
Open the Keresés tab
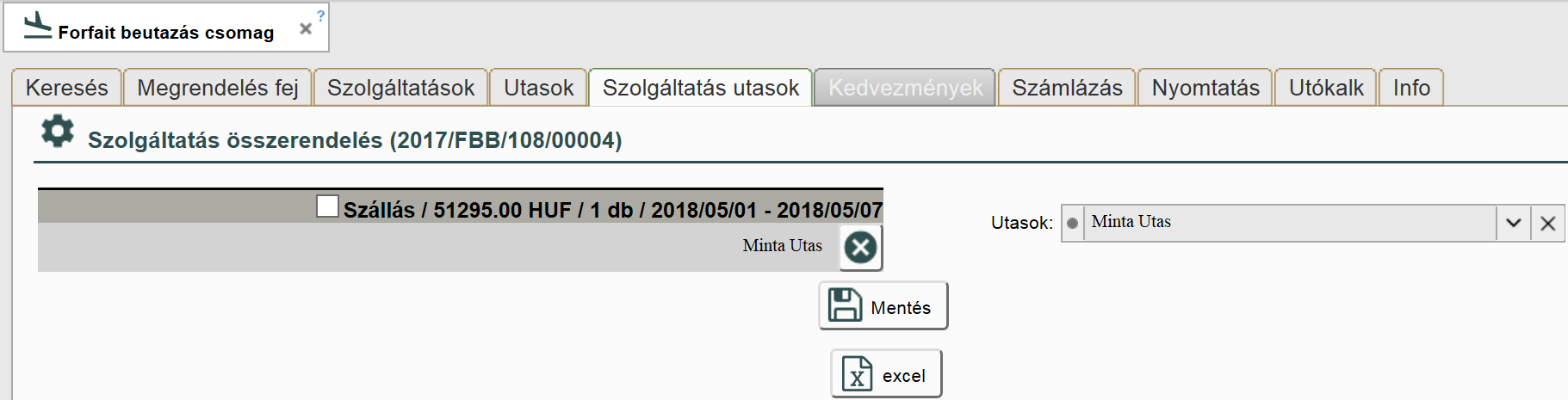(67, 88)
